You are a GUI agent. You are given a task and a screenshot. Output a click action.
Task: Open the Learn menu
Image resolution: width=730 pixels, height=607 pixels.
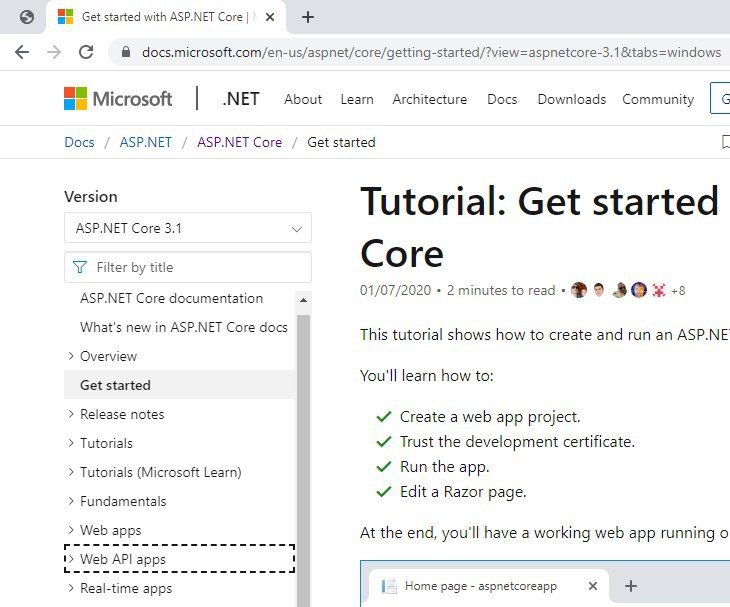(x=357, y=99)
